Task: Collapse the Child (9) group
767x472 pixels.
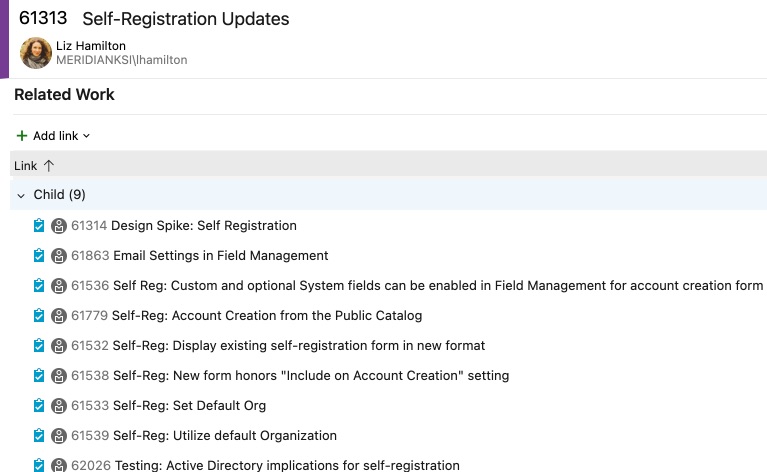Action: pyautogui.click(x=21, y=196)
